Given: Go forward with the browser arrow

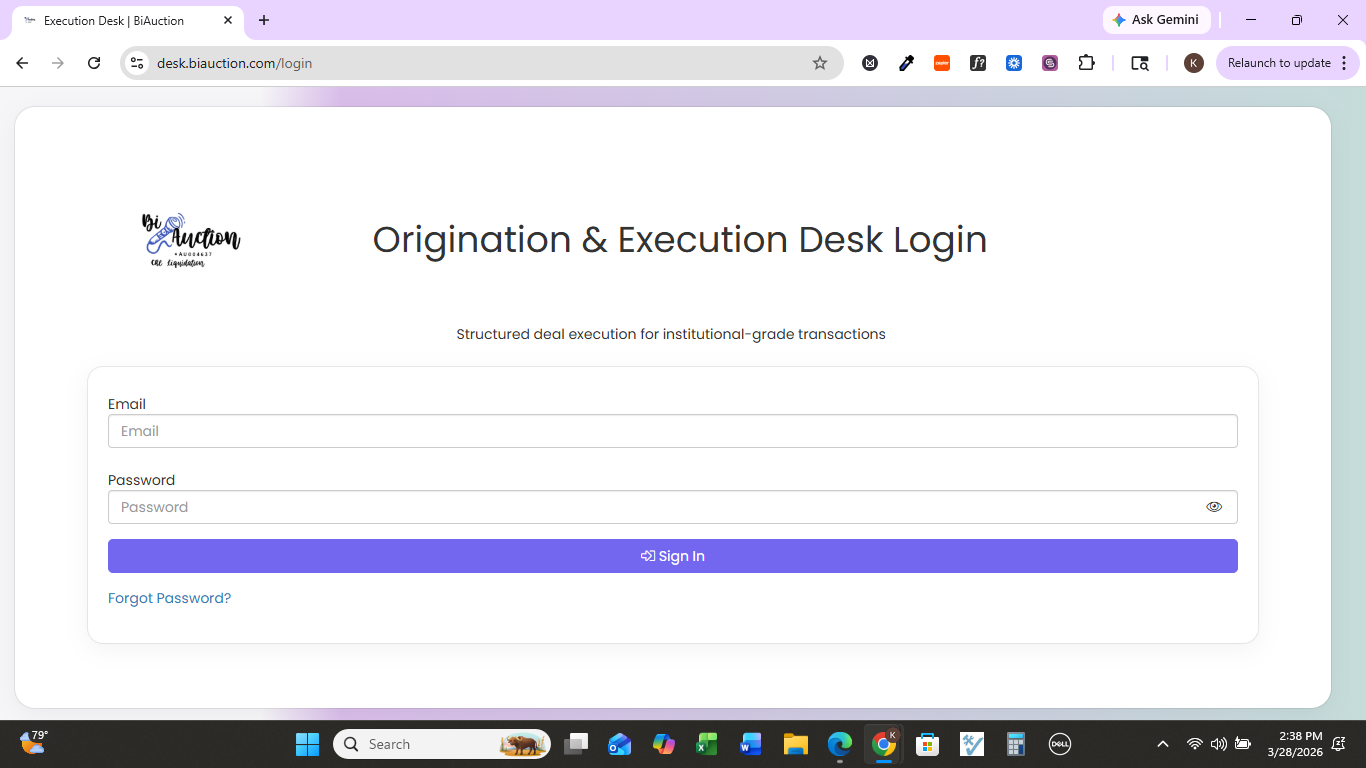Looking at the screenshot, I should 58,63.
